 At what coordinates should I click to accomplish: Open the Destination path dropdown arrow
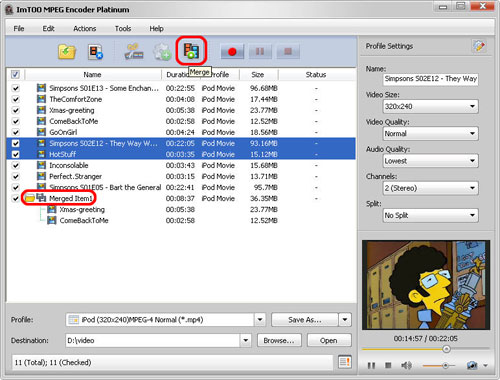coord(246,340)
